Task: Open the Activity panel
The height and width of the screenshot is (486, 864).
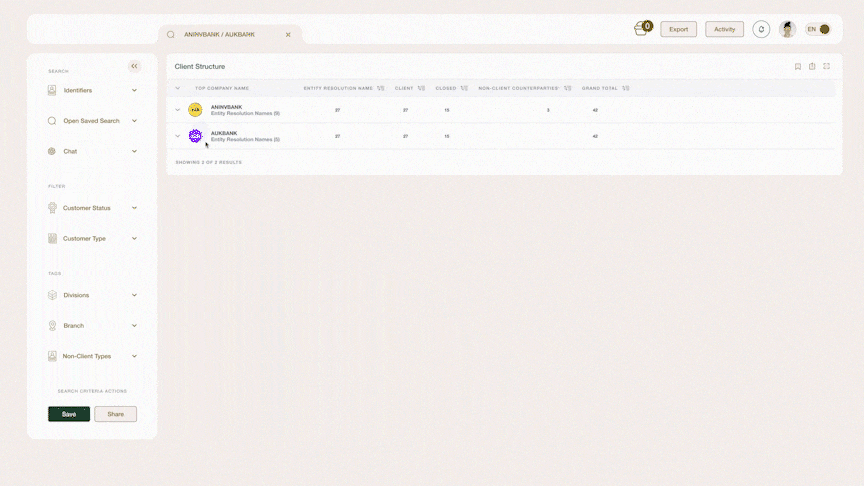Action: (724, 29)
